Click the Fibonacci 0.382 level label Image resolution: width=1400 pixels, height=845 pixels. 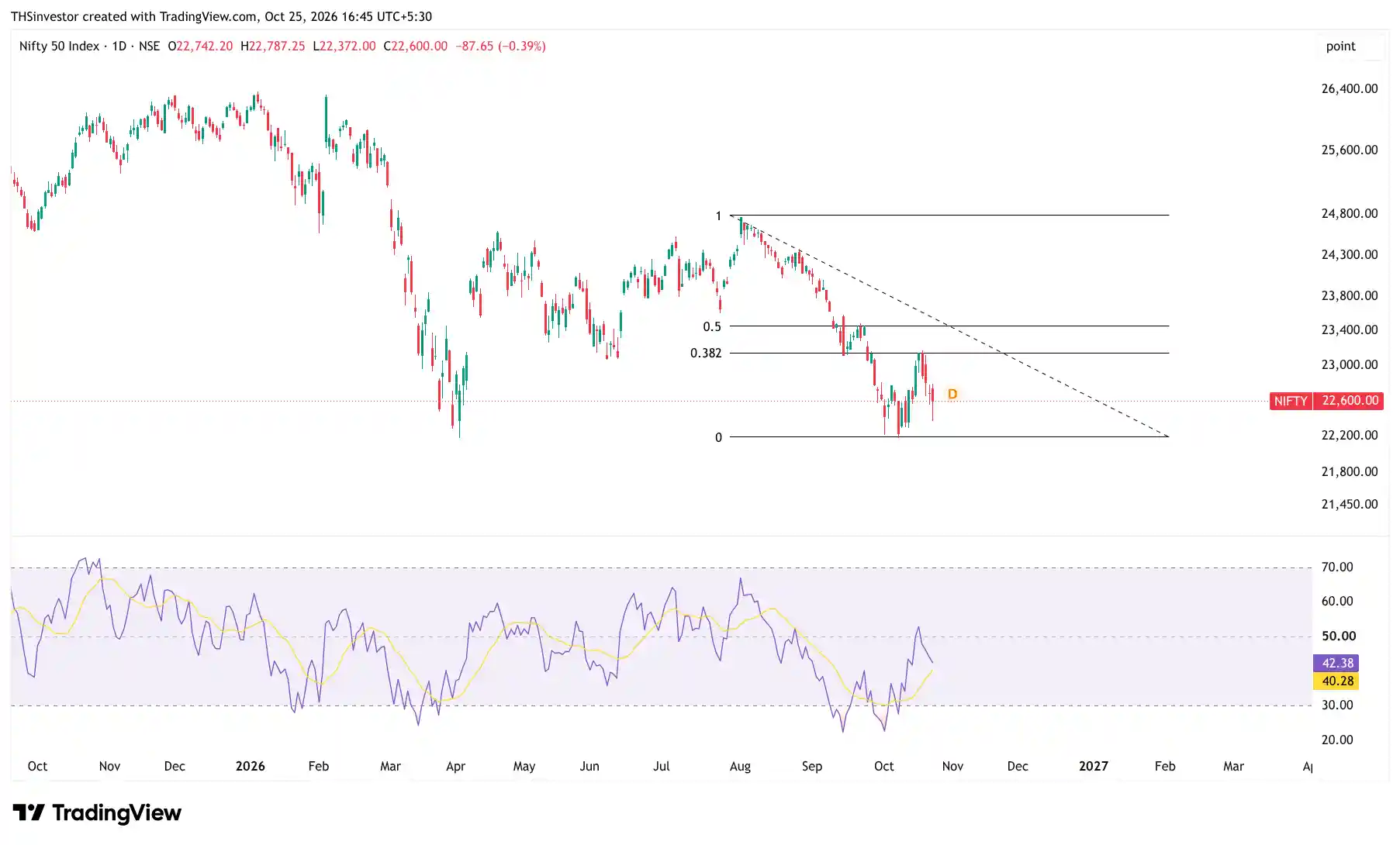click(706, 353)
